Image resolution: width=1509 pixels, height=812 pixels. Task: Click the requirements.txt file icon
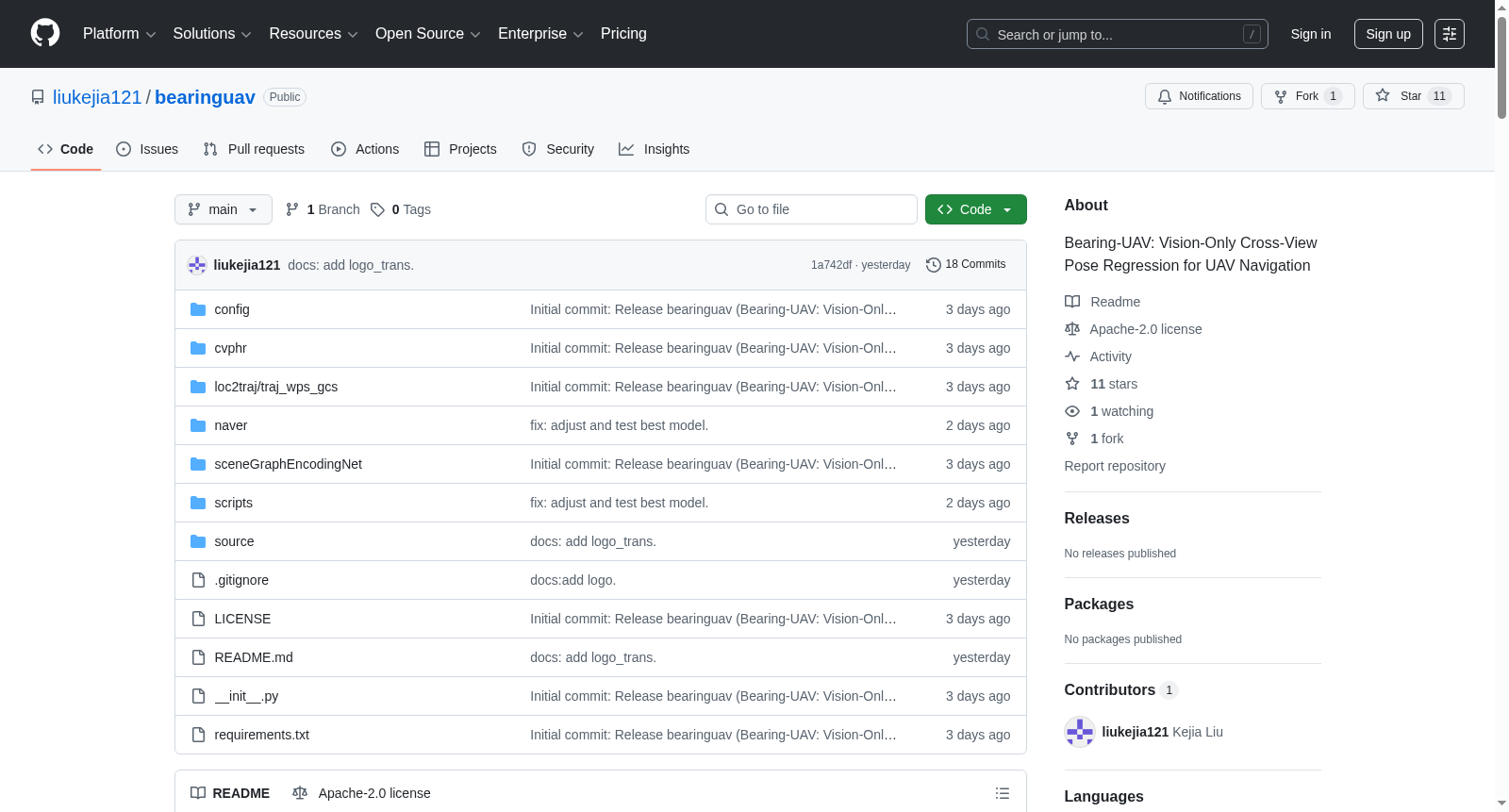198,735
